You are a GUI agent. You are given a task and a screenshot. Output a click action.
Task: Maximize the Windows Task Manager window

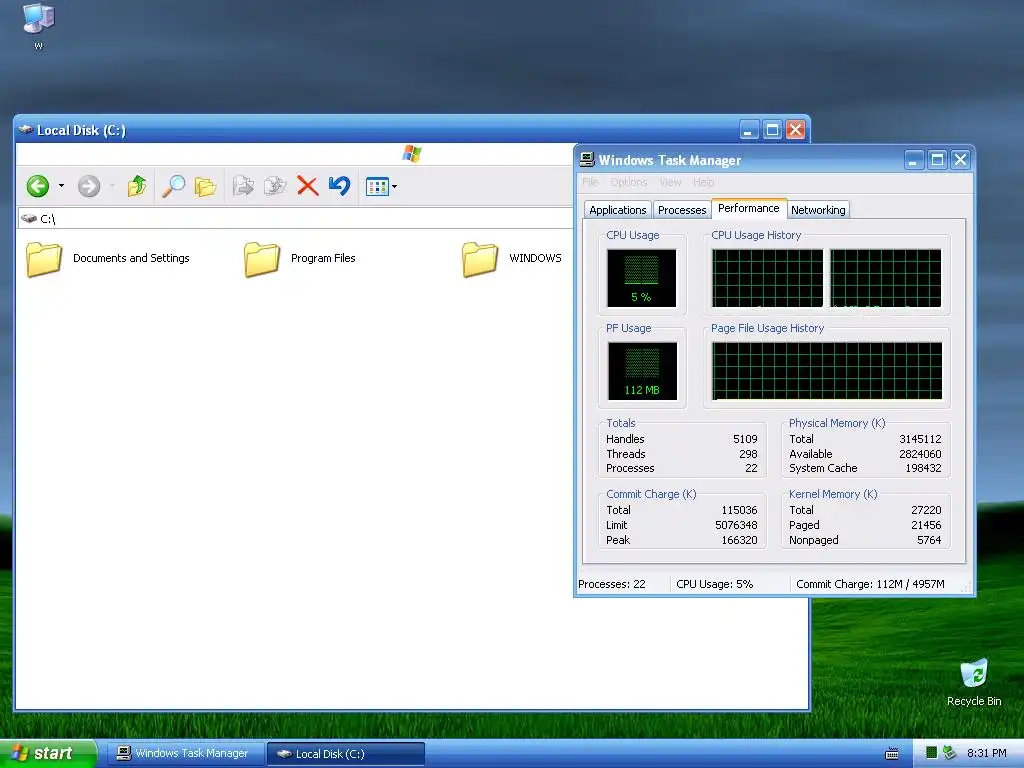click(937, 160)
